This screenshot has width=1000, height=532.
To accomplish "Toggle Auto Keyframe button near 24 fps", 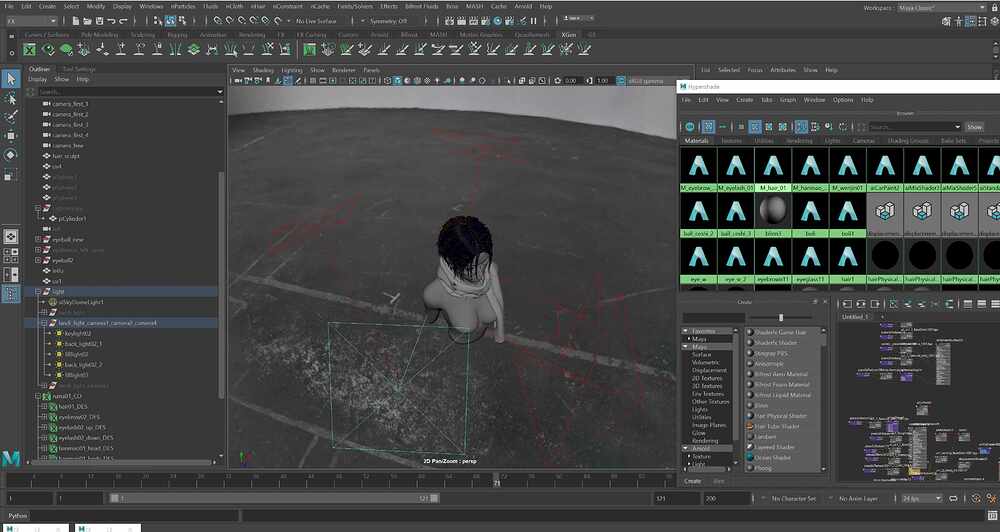I will click(x=976, y=498).
